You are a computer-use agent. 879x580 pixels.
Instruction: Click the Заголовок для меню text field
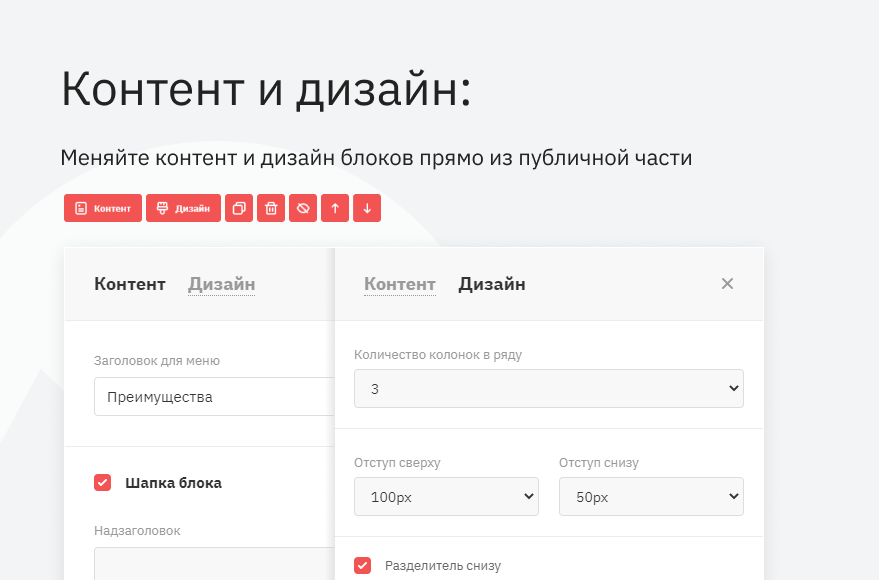point(213,397)
